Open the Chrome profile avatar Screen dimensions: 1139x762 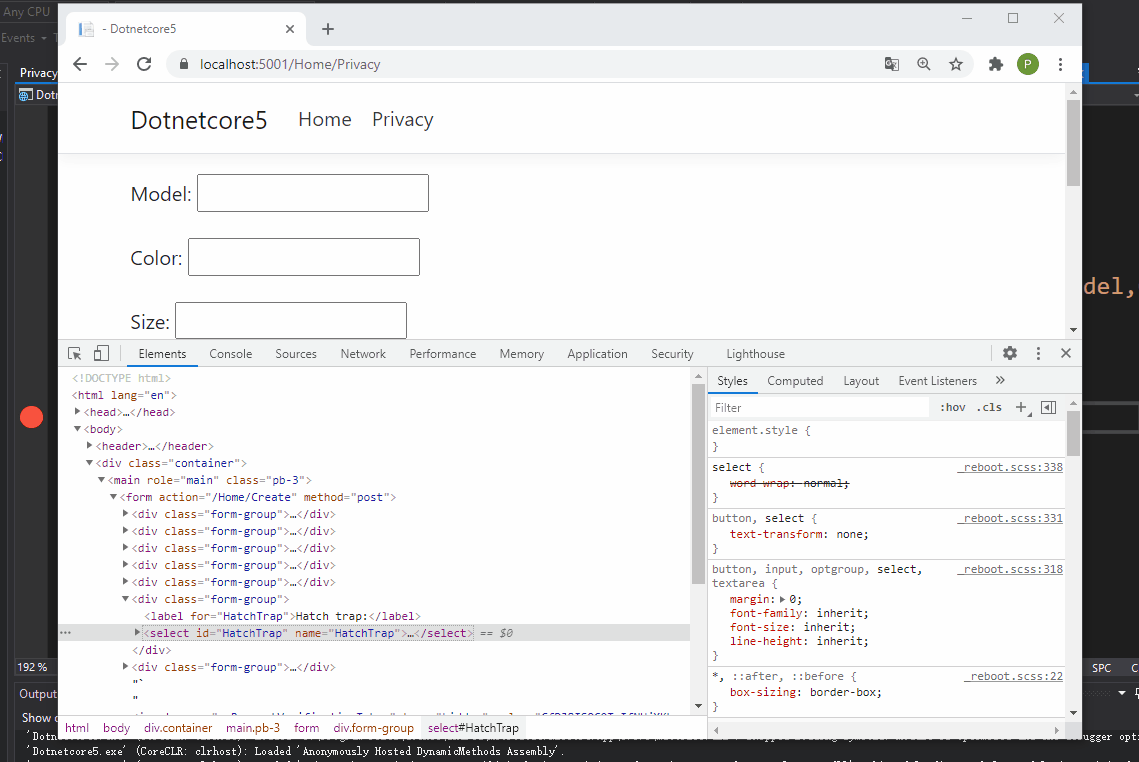tap(1028, 63)
